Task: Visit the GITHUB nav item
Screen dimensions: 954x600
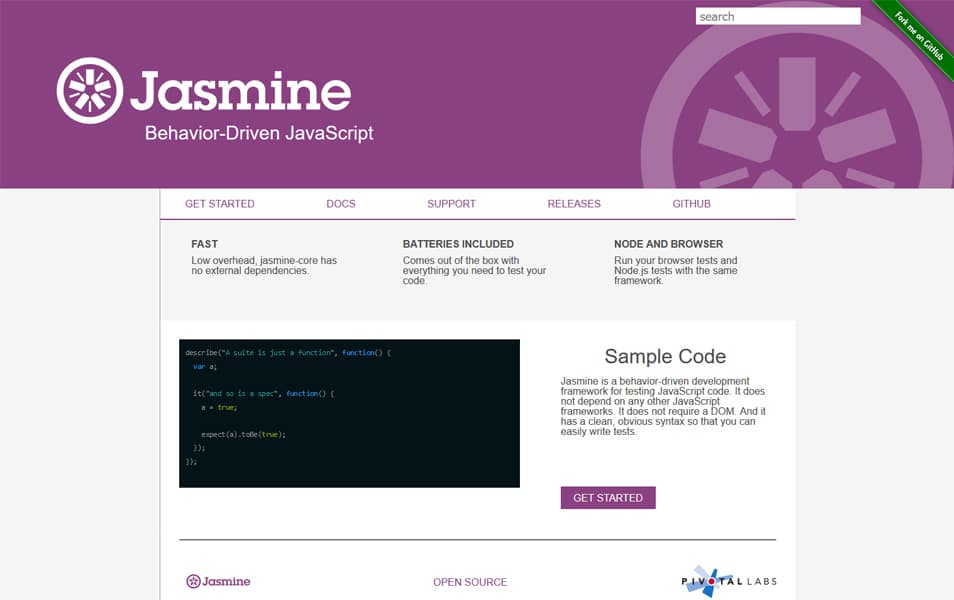Action: pyautogui.click(x=691, y=204)
